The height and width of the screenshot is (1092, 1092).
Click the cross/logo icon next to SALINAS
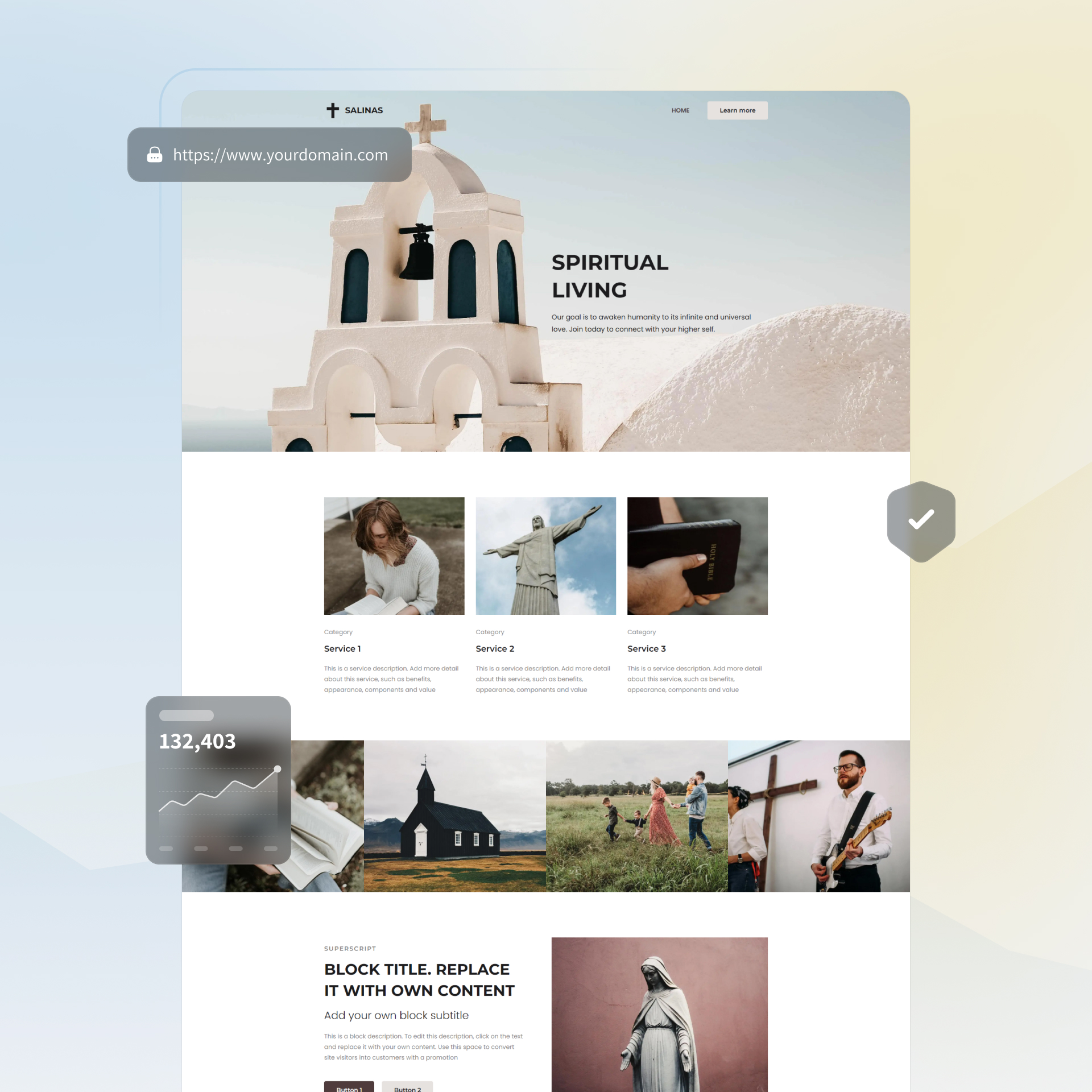[332, 110]
